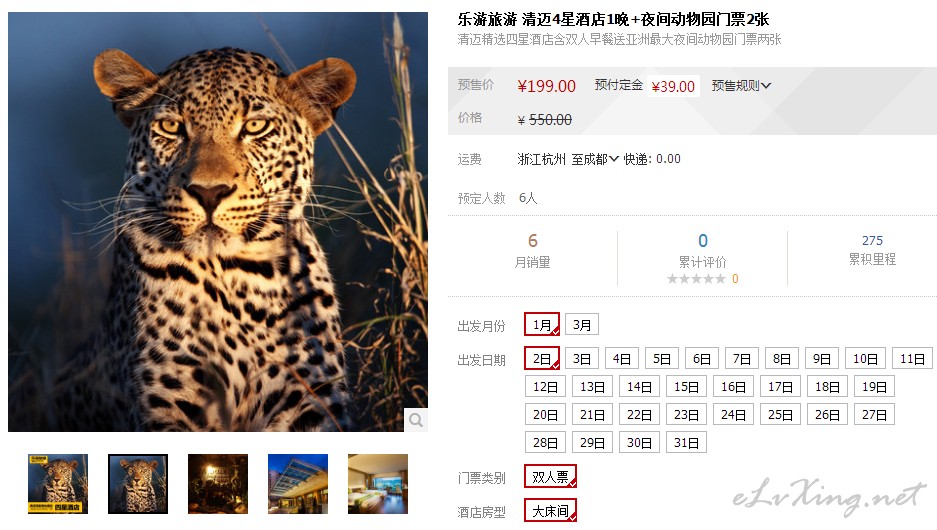View the hotel exterior thumbnail
Viewport: 937px width, 530px height.
[298, 484]
